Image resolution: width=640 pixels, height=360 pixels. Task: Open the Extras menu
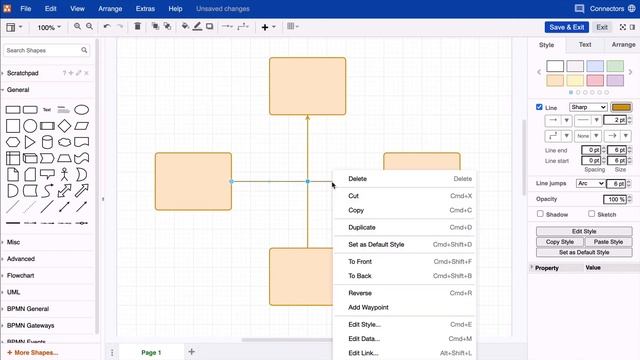[x=145, y=9]
